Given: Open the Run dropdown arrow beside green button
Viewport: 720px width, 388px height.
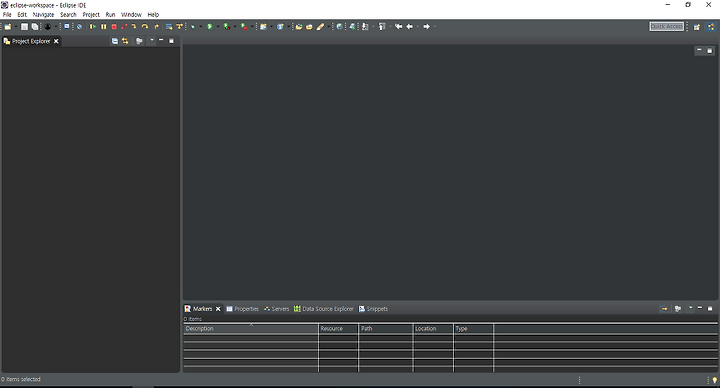Looking at the screenshot, I should point(218,27).
